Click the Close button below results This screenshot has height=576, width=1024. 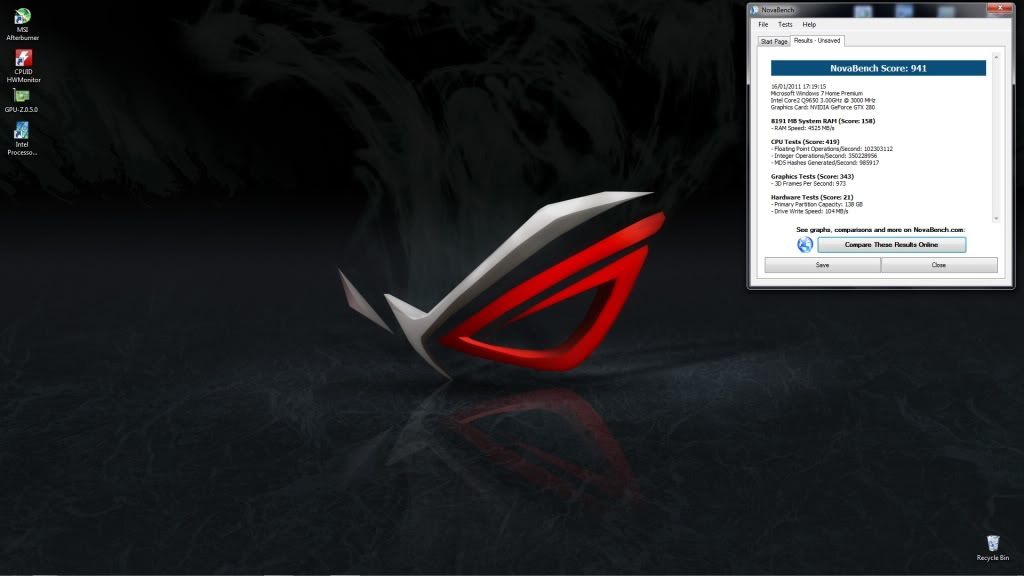point(938,265)
